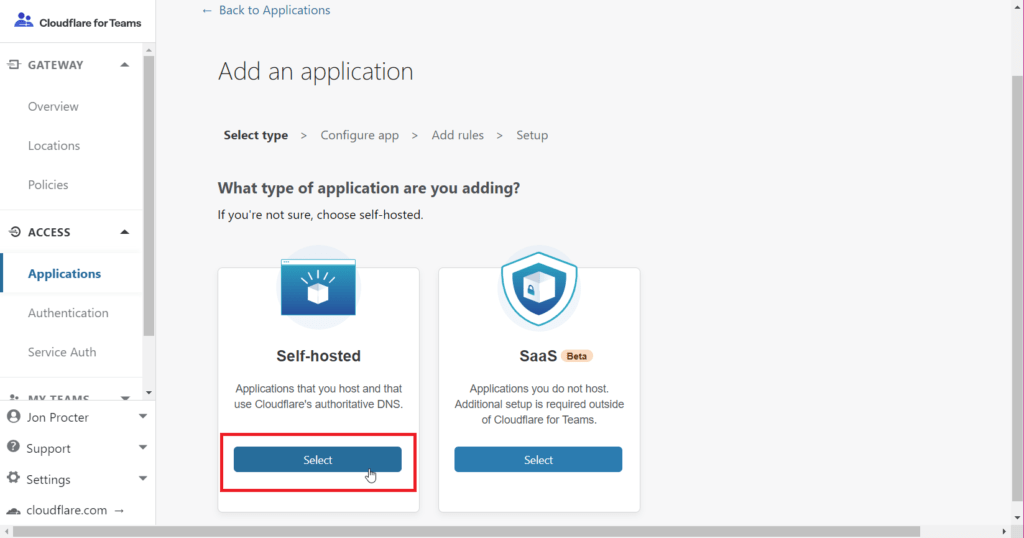Click the SaaS shield illustration
1024x538 pixels.
coord(539,288)
